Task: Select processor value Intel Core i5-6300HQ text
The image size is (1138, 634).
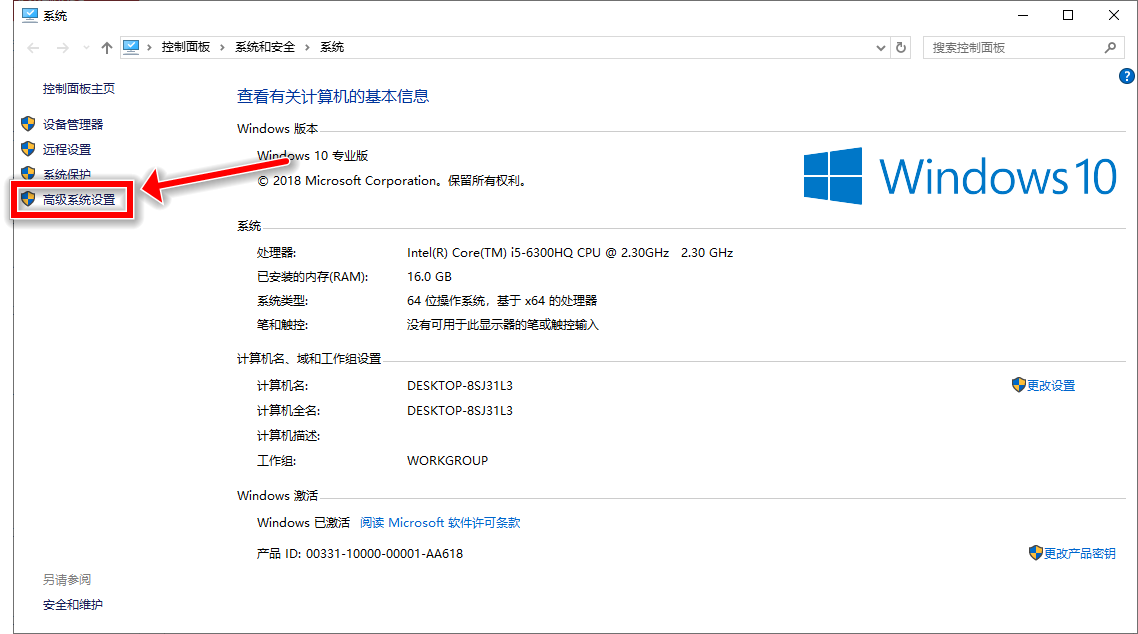Action: coord(570,253)
